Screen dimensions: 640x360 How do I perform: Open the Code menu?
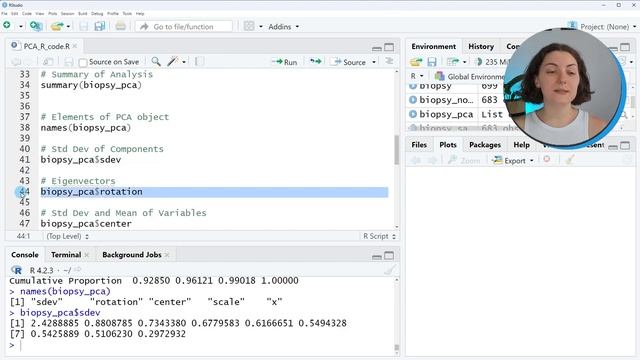tap(27, 13)
